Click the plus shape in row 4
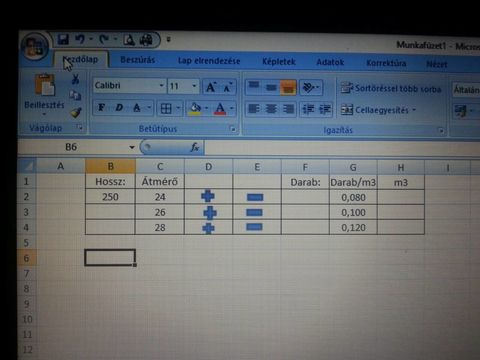 pyautogui.click(x=208, y=228)
